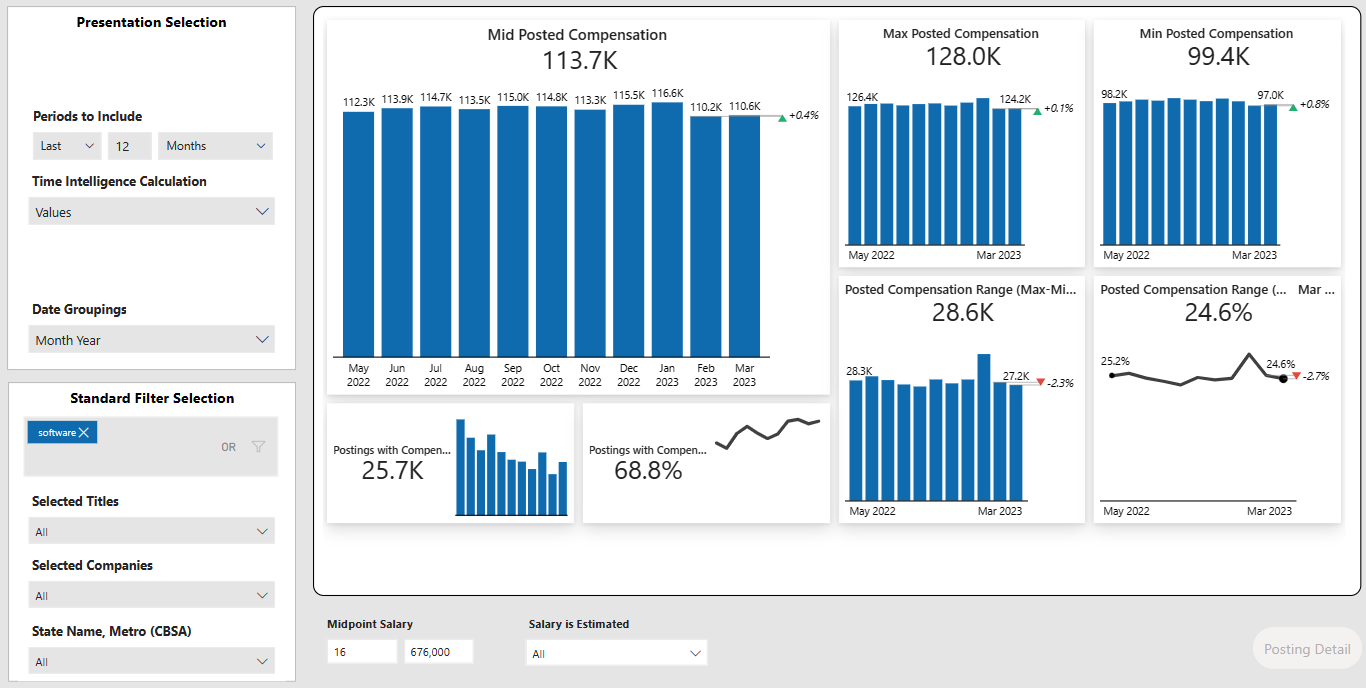
Task: Click green triangle on Max Posted Compensation
Action: click(x=1036, y=109)
